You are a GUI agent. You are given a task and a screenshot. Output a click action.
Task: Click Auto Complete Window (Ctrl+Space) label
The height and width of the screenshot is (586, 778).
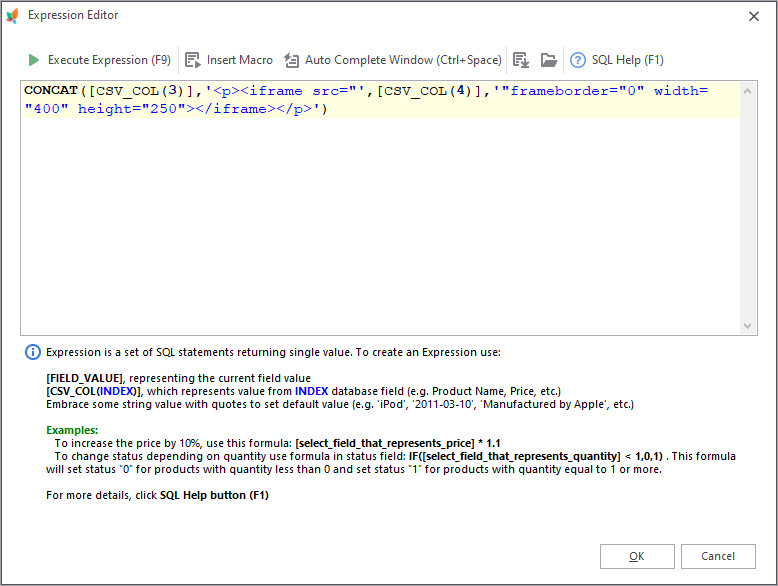pyautogui.click(x=403, y=60)
